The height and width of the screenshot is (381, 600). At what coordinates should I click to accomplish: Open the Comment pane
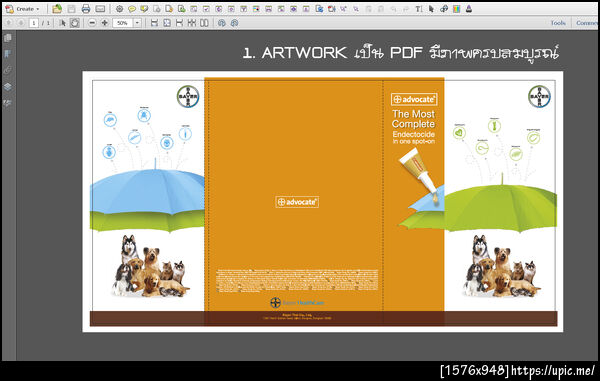click(588, 23)
